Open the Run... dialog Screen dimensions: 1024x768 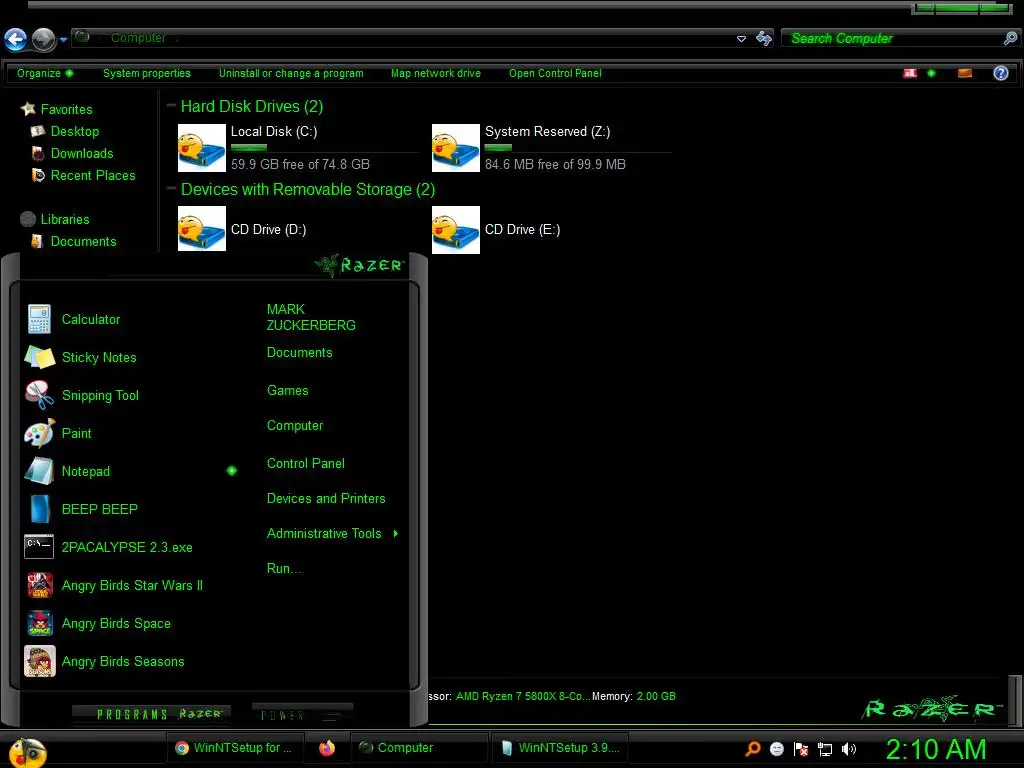pos(285,568)
